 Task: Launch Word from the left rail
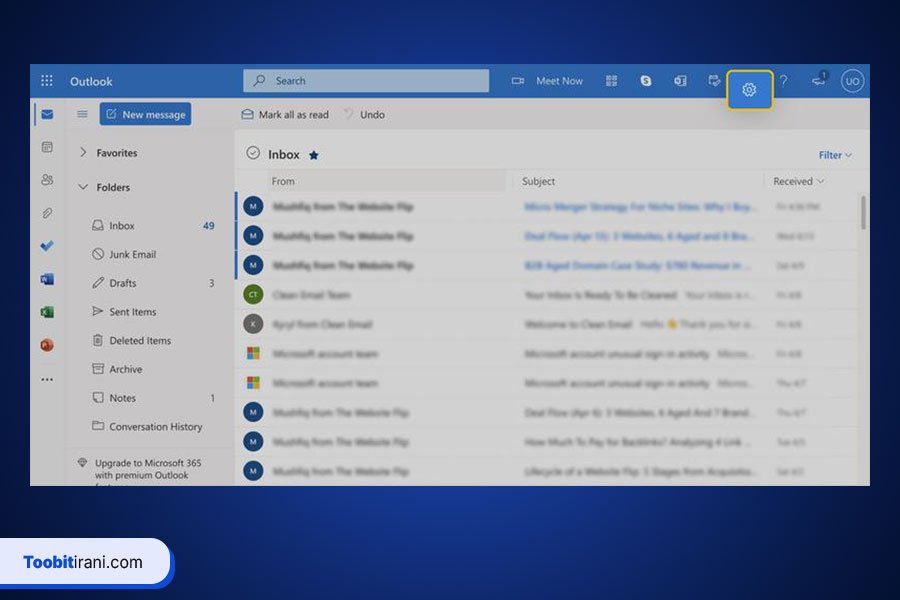click(x=47, y=279)
